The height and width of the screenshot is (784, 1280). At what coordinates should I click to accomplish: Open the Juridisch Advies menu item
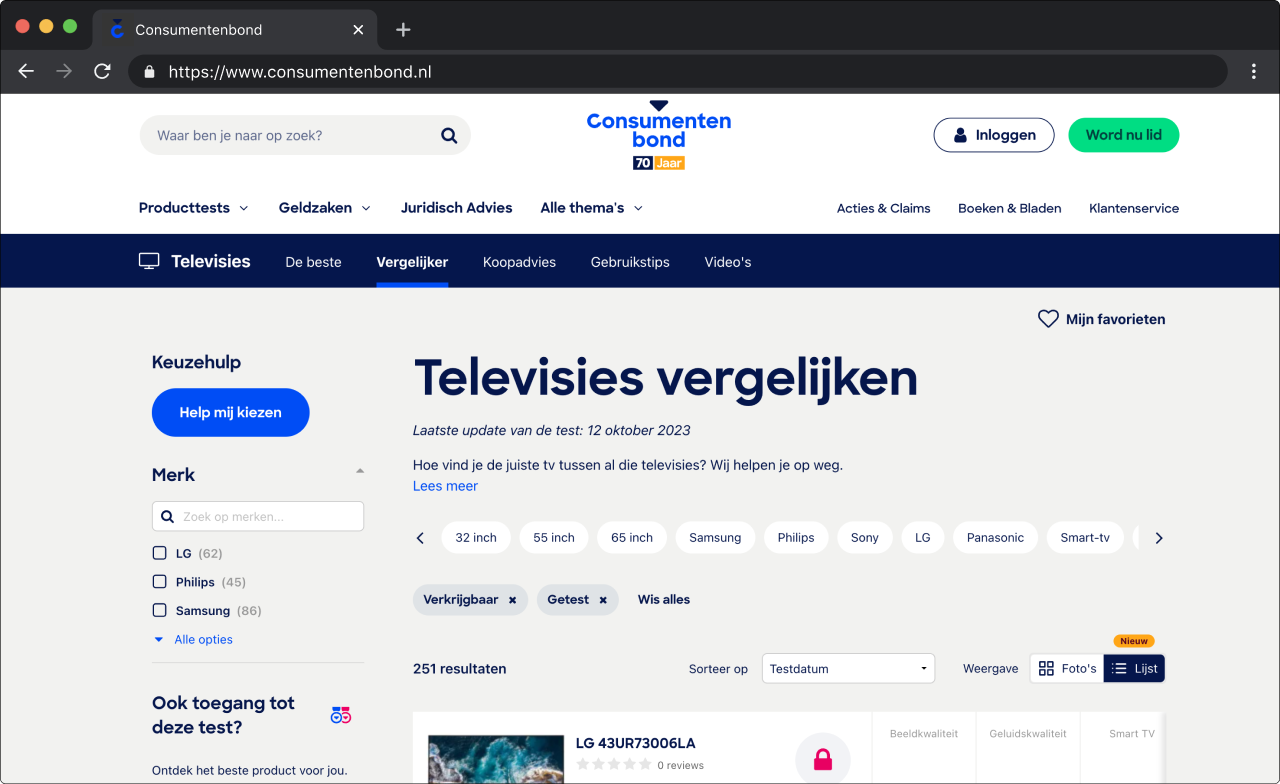pos(456,208)
